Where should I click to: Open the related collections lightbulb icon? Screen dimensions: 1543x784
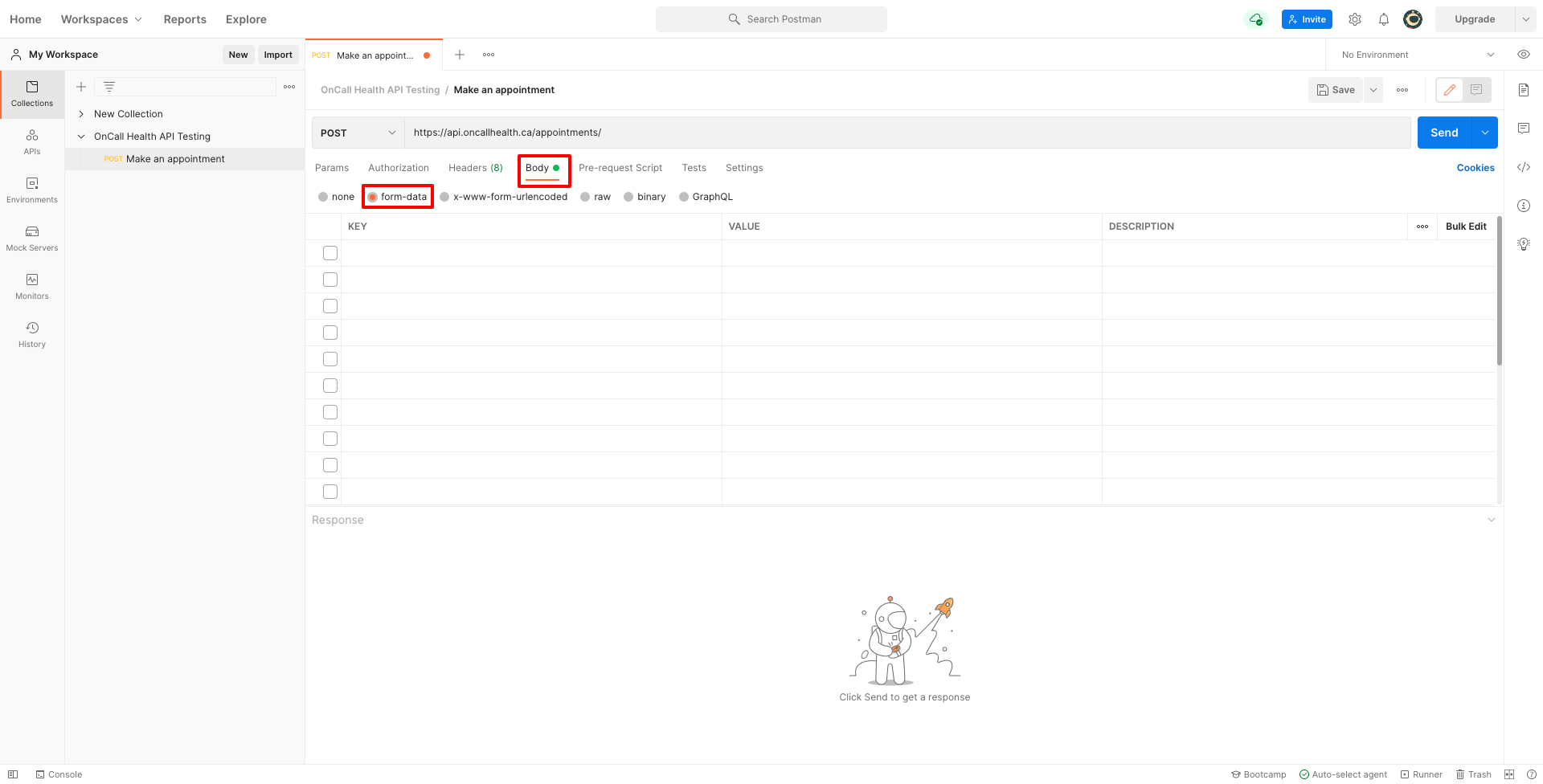coord(1524,244)
